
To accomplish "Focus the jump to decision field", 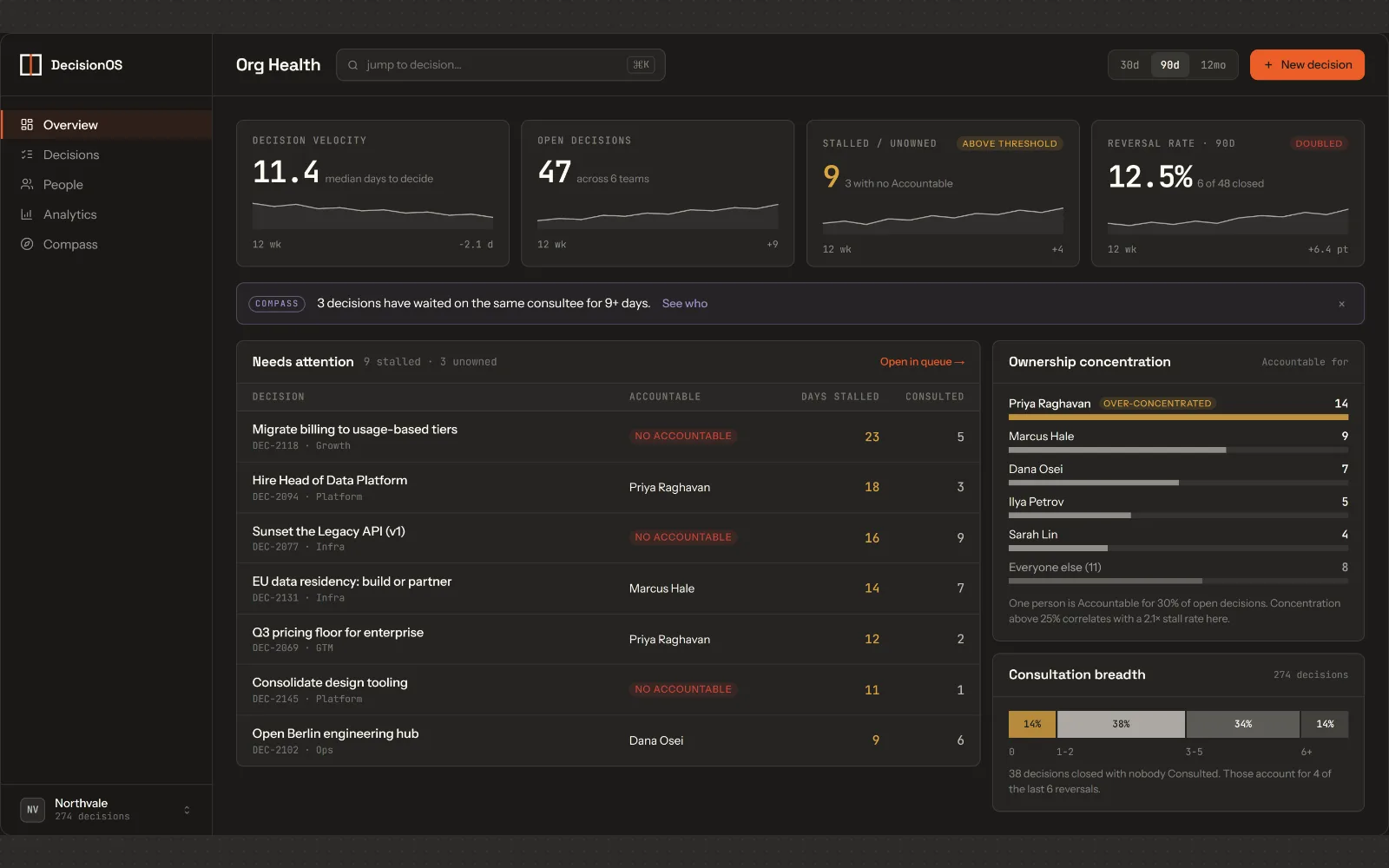I will pyautogui.click(x=501, y=65).
